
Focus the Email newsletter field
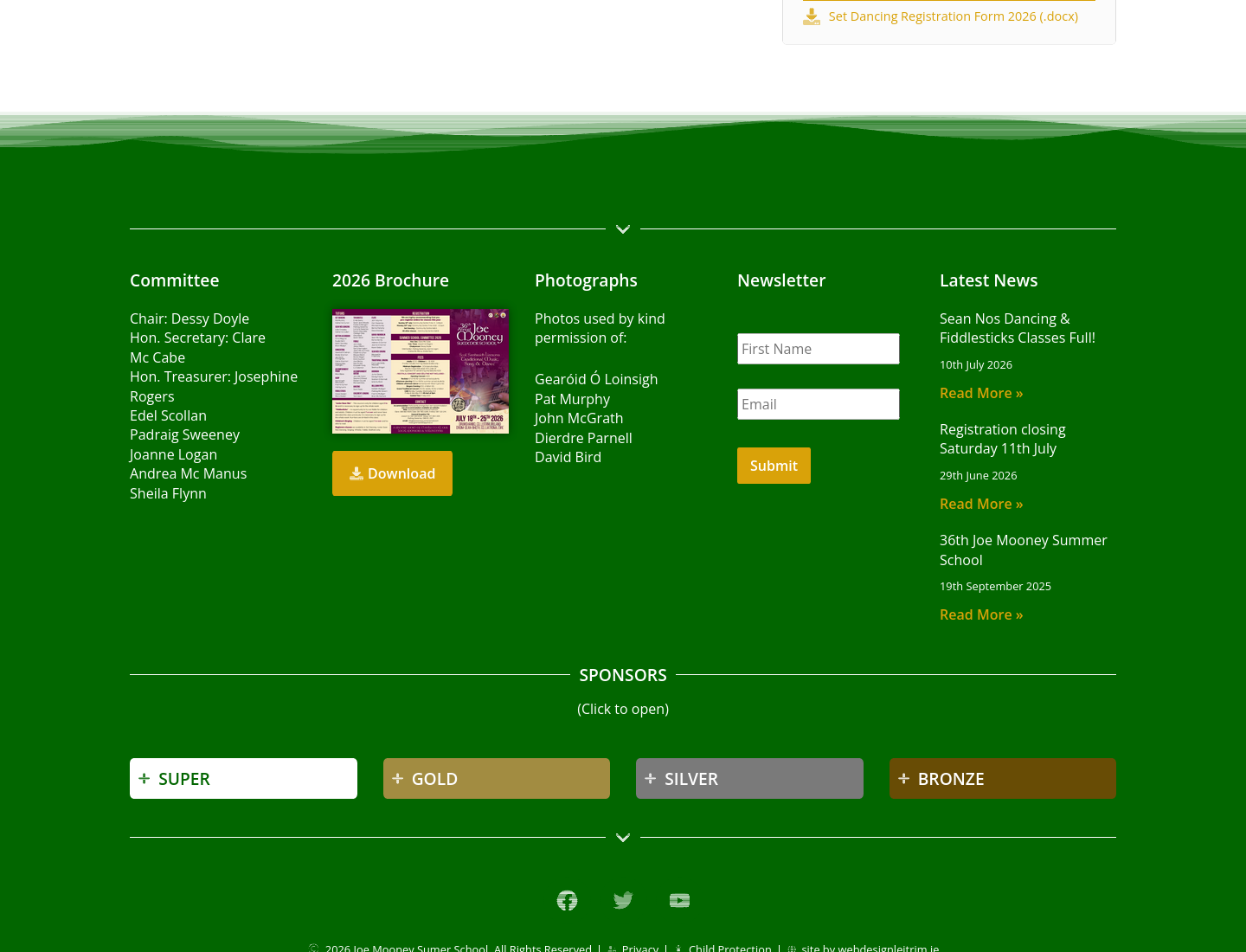click(819, 404)
